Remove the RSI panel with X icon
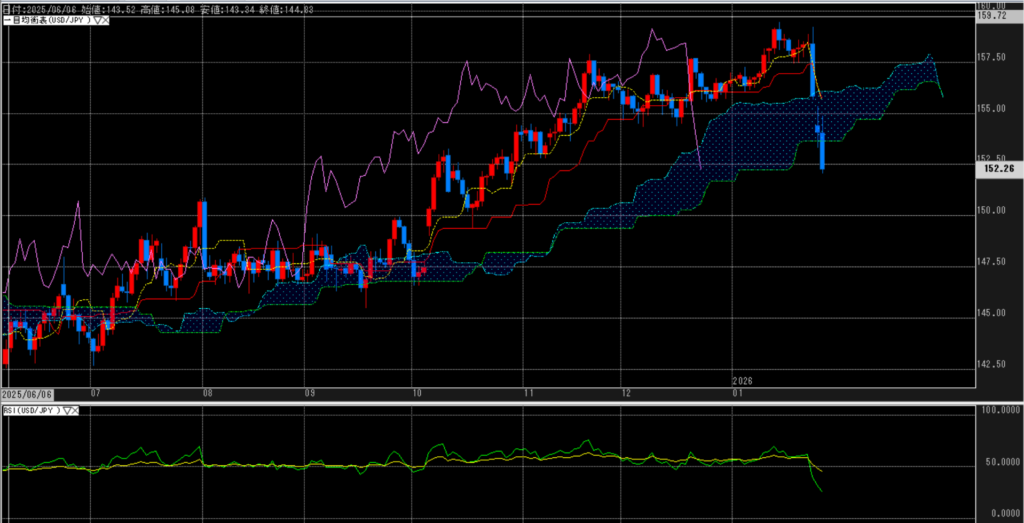Image resolution: width=1024 pixels, height=523 pixels. click(x=76, y=410)
